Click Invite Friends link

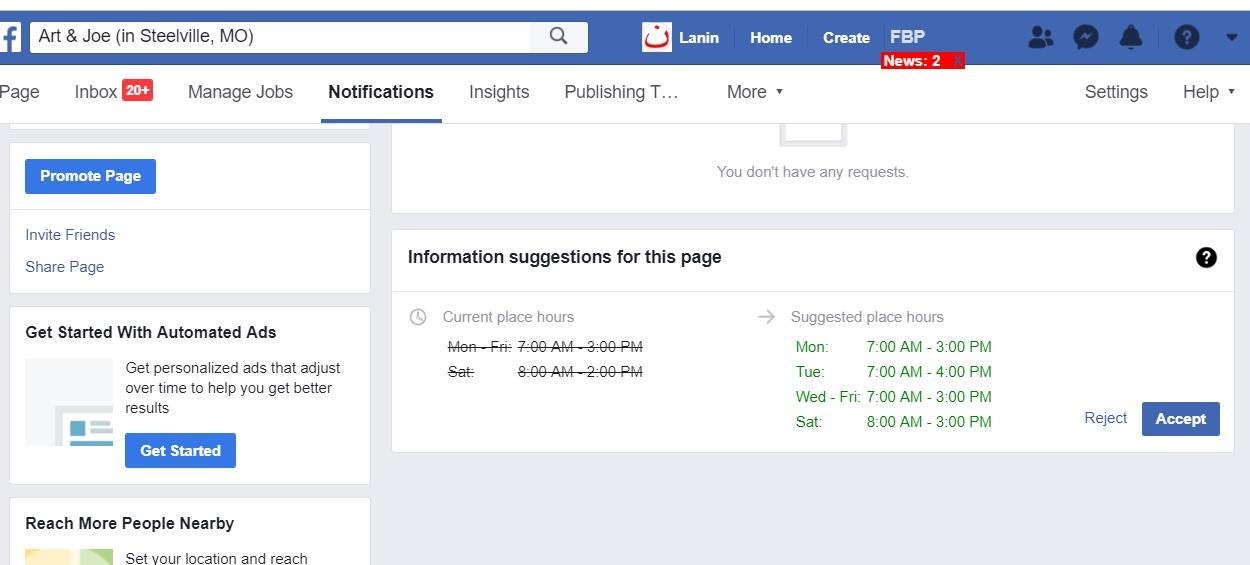coord(70,235)
